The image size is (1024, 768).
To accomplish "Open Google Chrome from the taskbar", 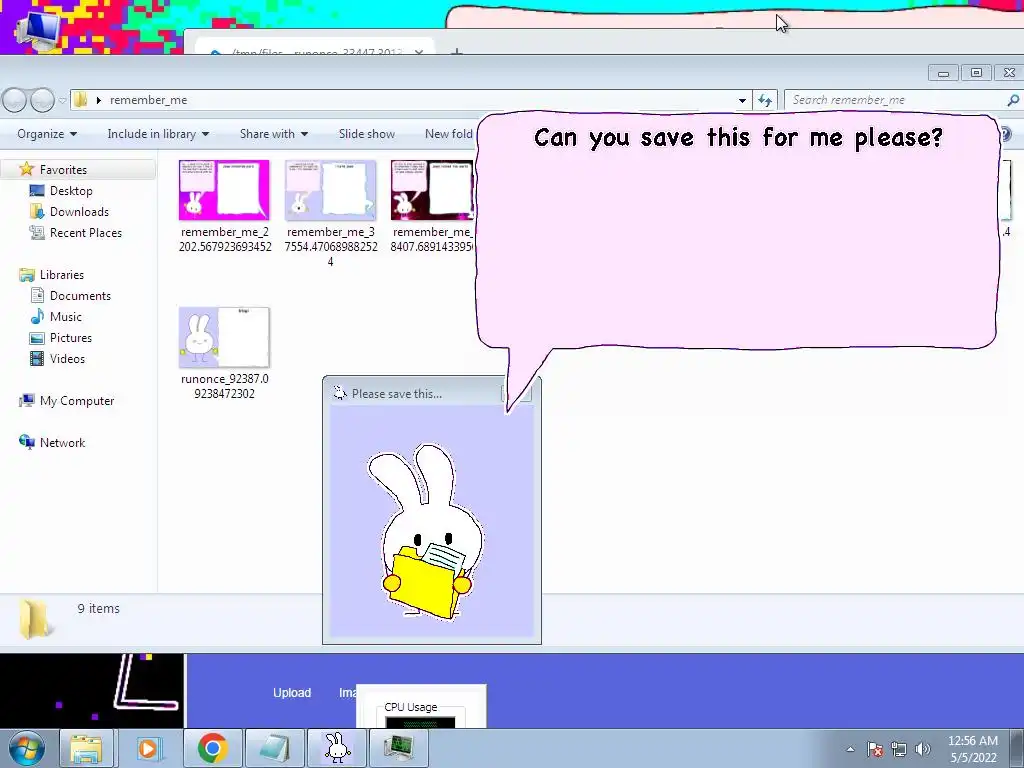I will tap(212, 748).
